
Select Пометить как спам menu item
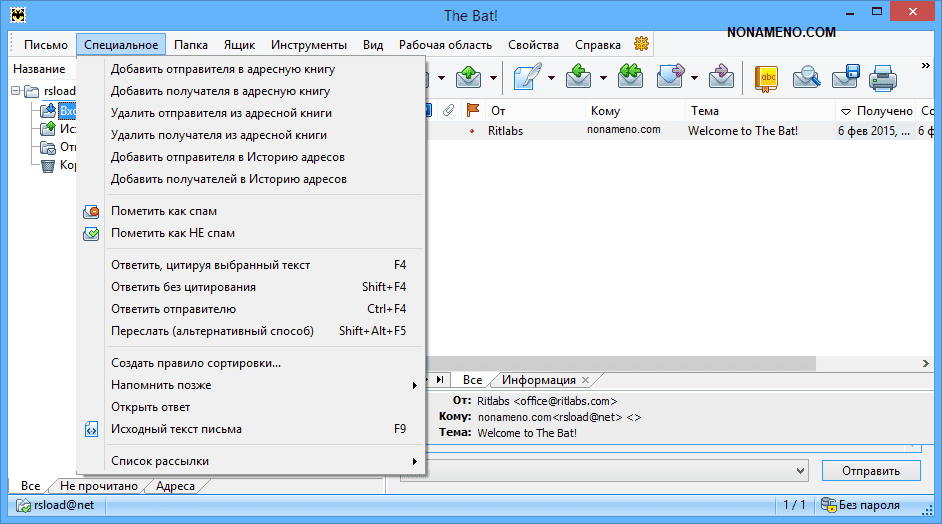(164, 211)
